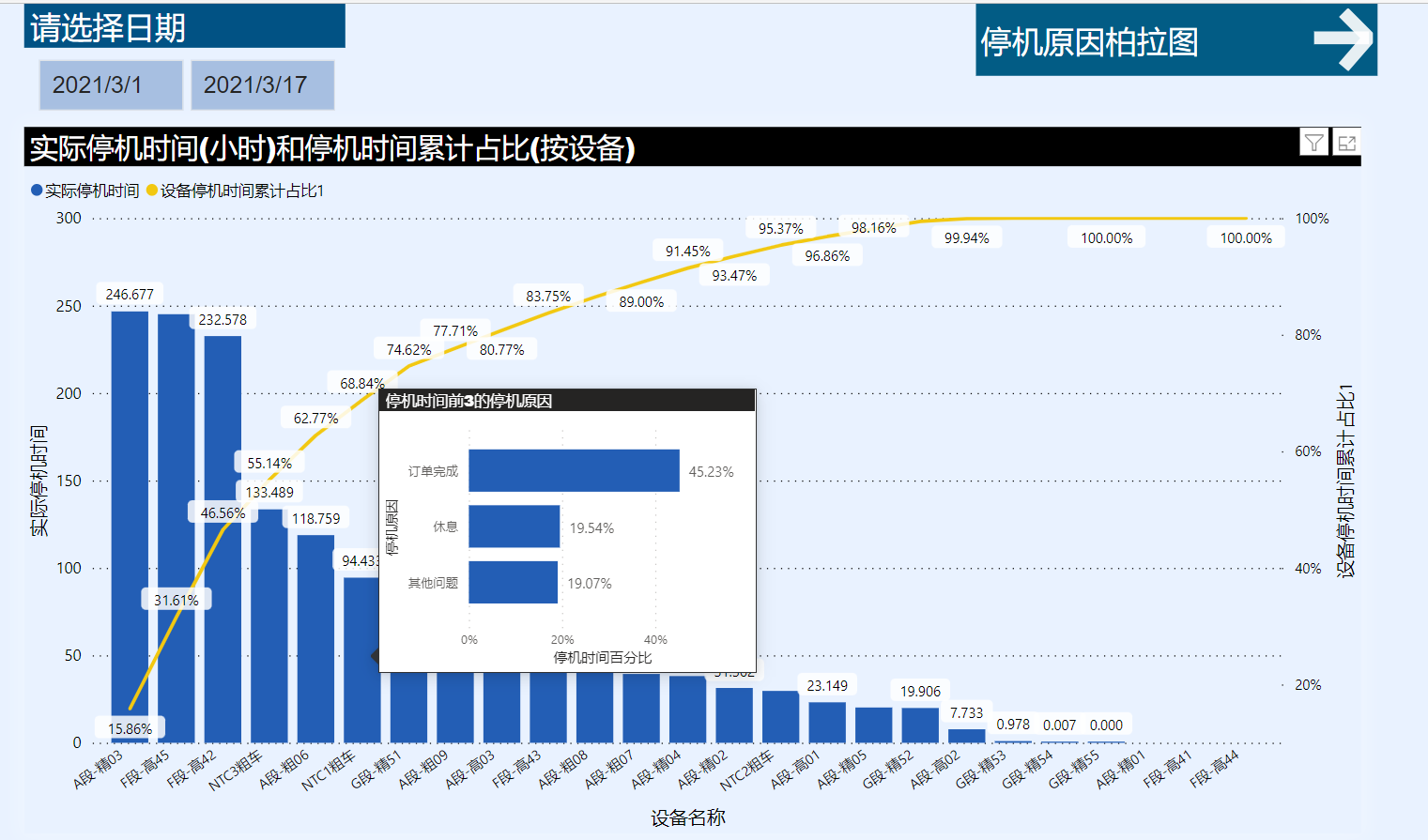1428x840 pixels.
Task: Select the 订单完成 bar in tooltip
Action: coord(574,470)
